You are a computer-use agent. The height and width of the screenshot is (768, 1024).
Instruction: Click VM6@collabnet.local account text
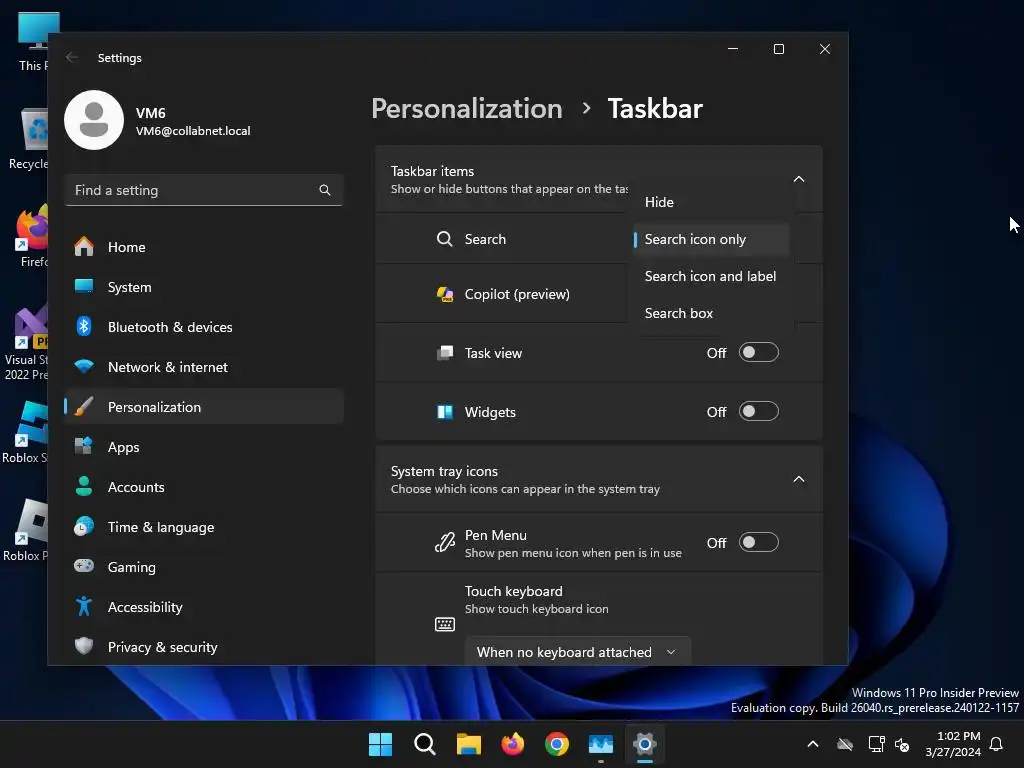click(x=193, y=131)
